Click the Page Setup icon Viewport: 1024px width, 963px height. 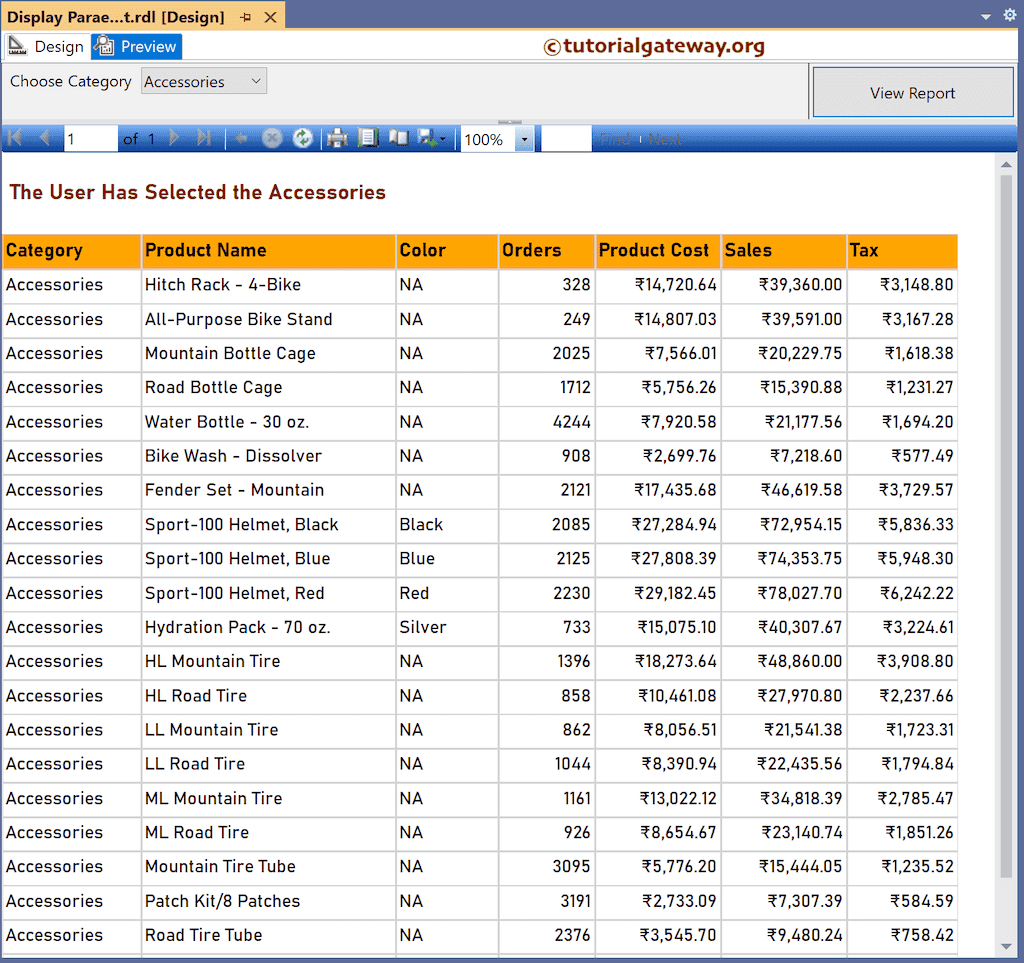coord(368,138)
